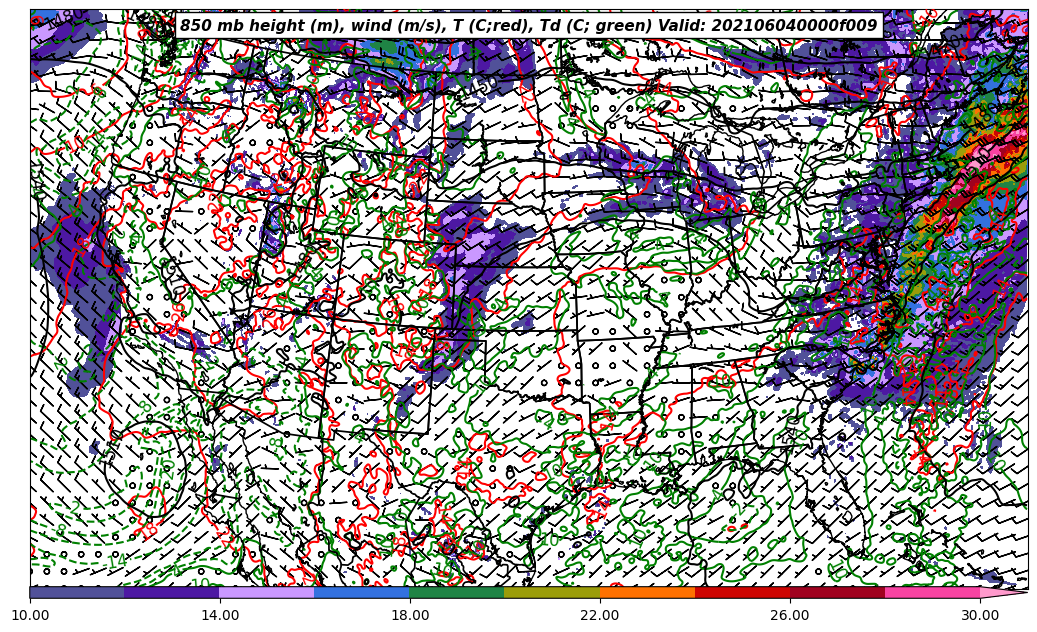The image size is (1037, 632).
Task: Select the orange 22–24 colorbar segment
Action: pyautogui.click(x=647, y=592)
